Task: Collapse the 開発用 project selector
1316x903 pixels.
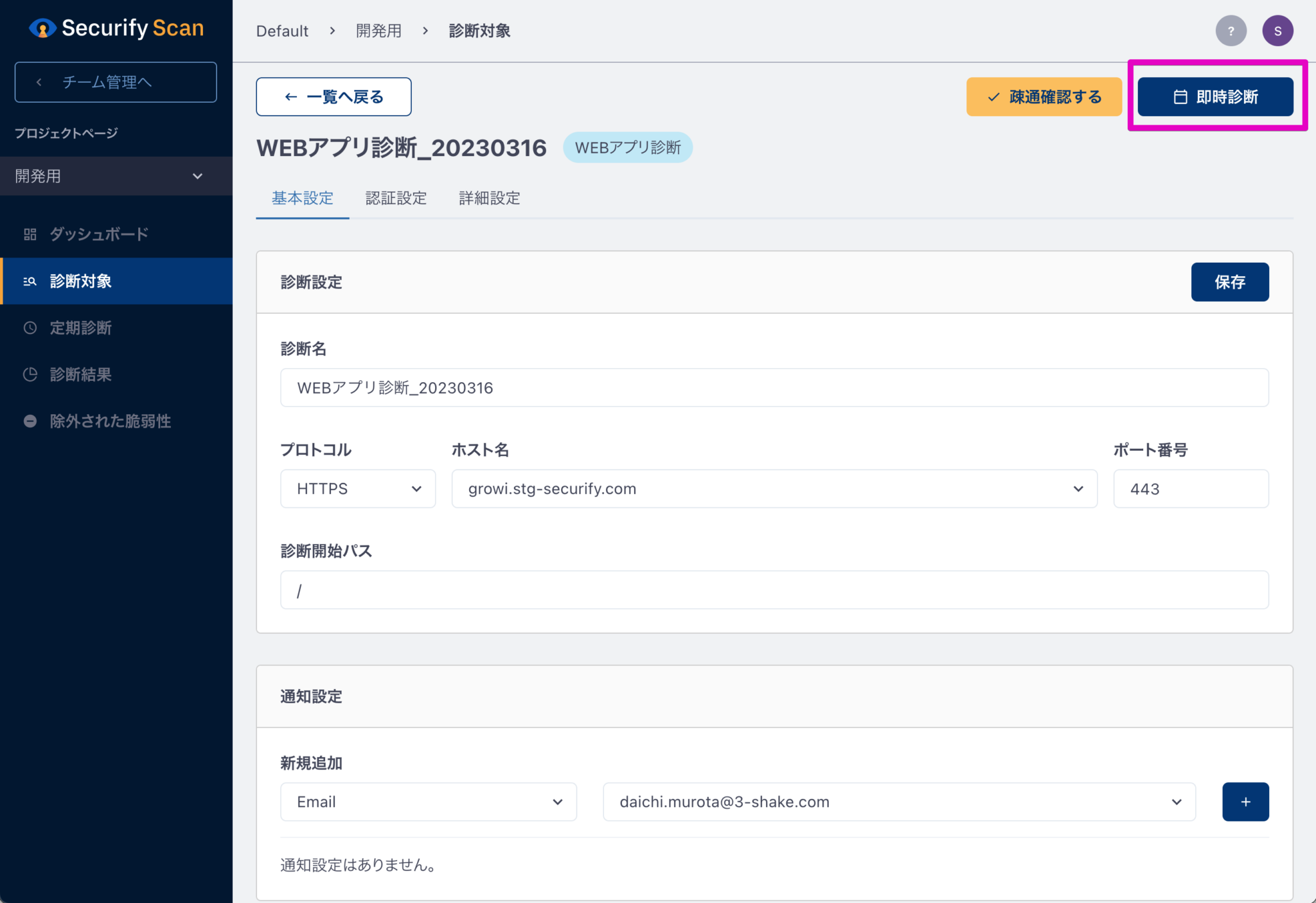Action: pyautogui.click(x=197, y=175)
